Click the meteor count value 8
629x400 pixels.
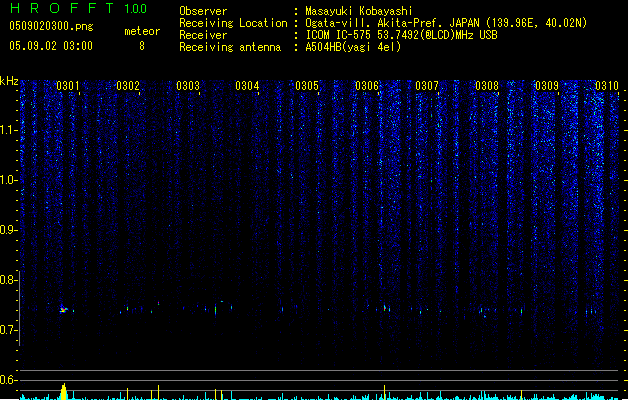[x=142, y=46]
